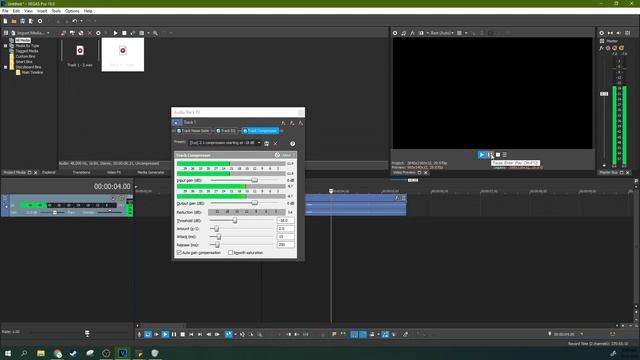Screen dimensions: 640x360
Task: Select the All Media tree item
Action: tap(23, 40)
